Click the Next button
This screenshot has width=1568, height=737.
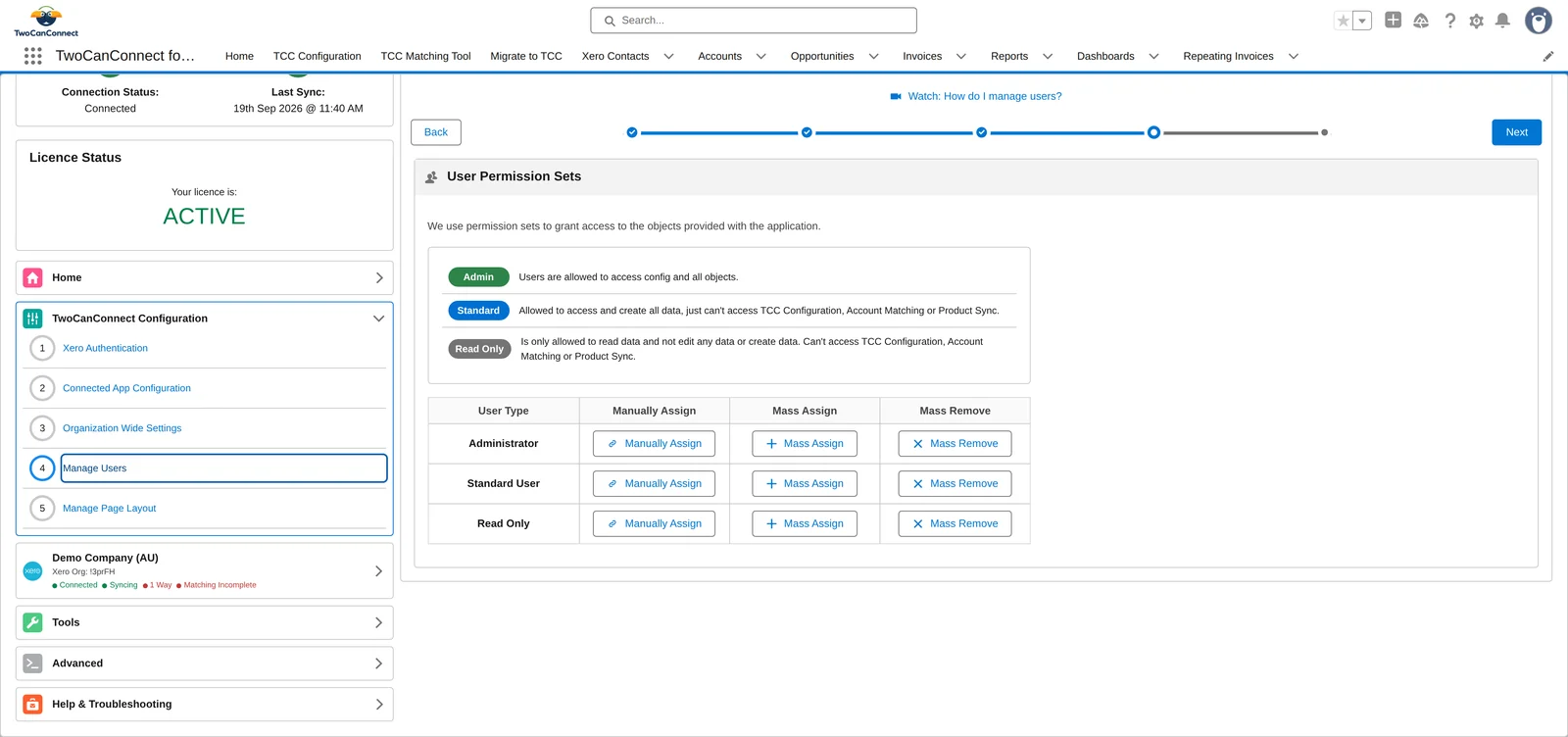(1517, 132)
